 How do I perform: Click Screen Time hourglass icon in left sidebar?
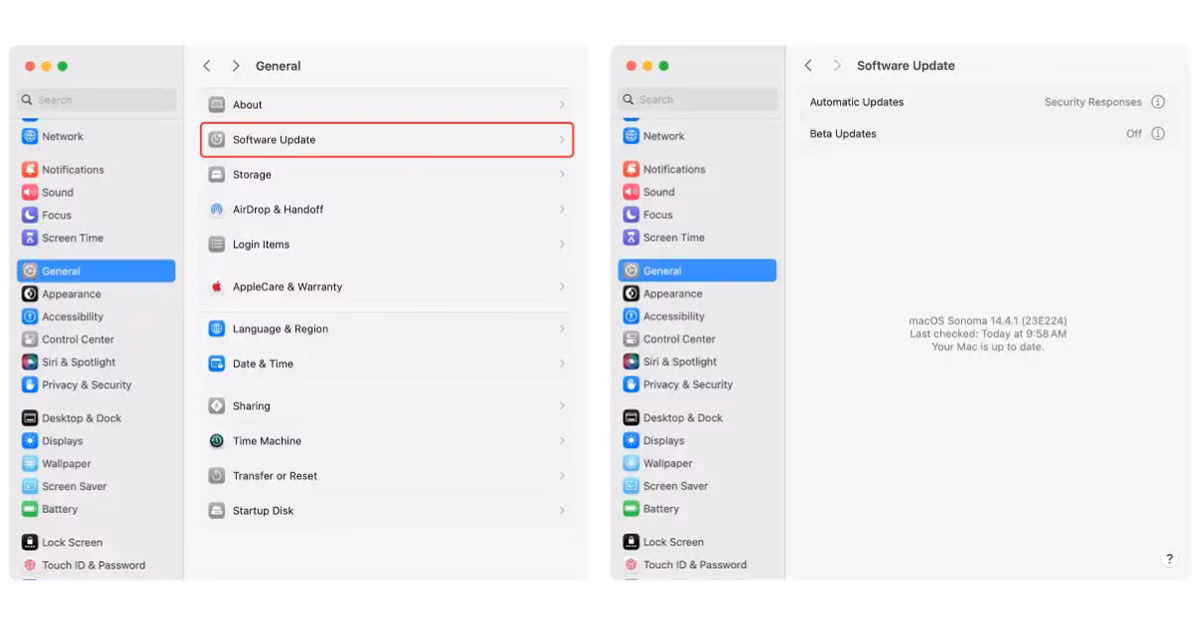[x=30, y=239]
